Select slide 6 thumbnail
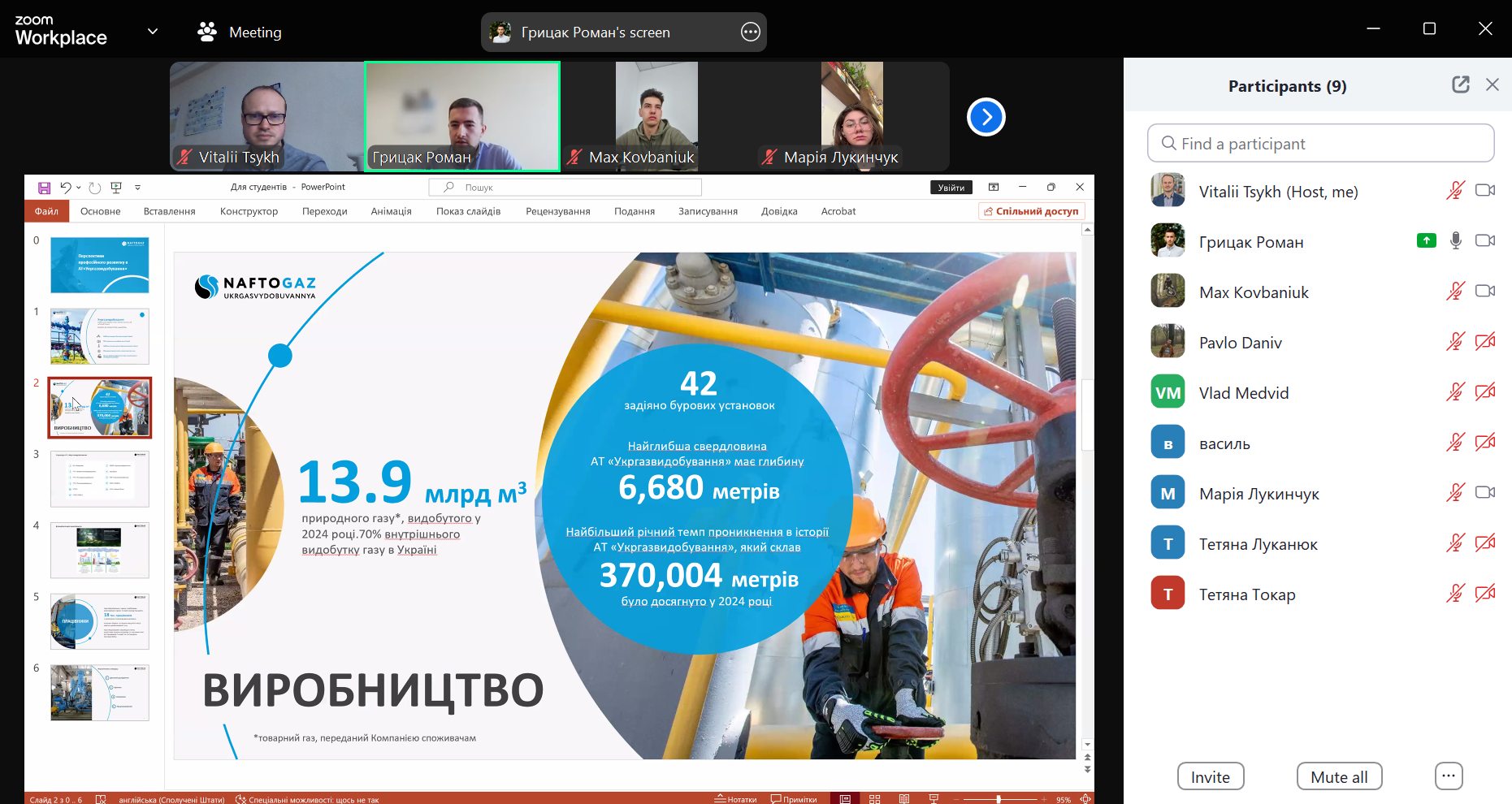Image resolution: width=1512 pixels, height=804 pixels. tap(100, 693)
